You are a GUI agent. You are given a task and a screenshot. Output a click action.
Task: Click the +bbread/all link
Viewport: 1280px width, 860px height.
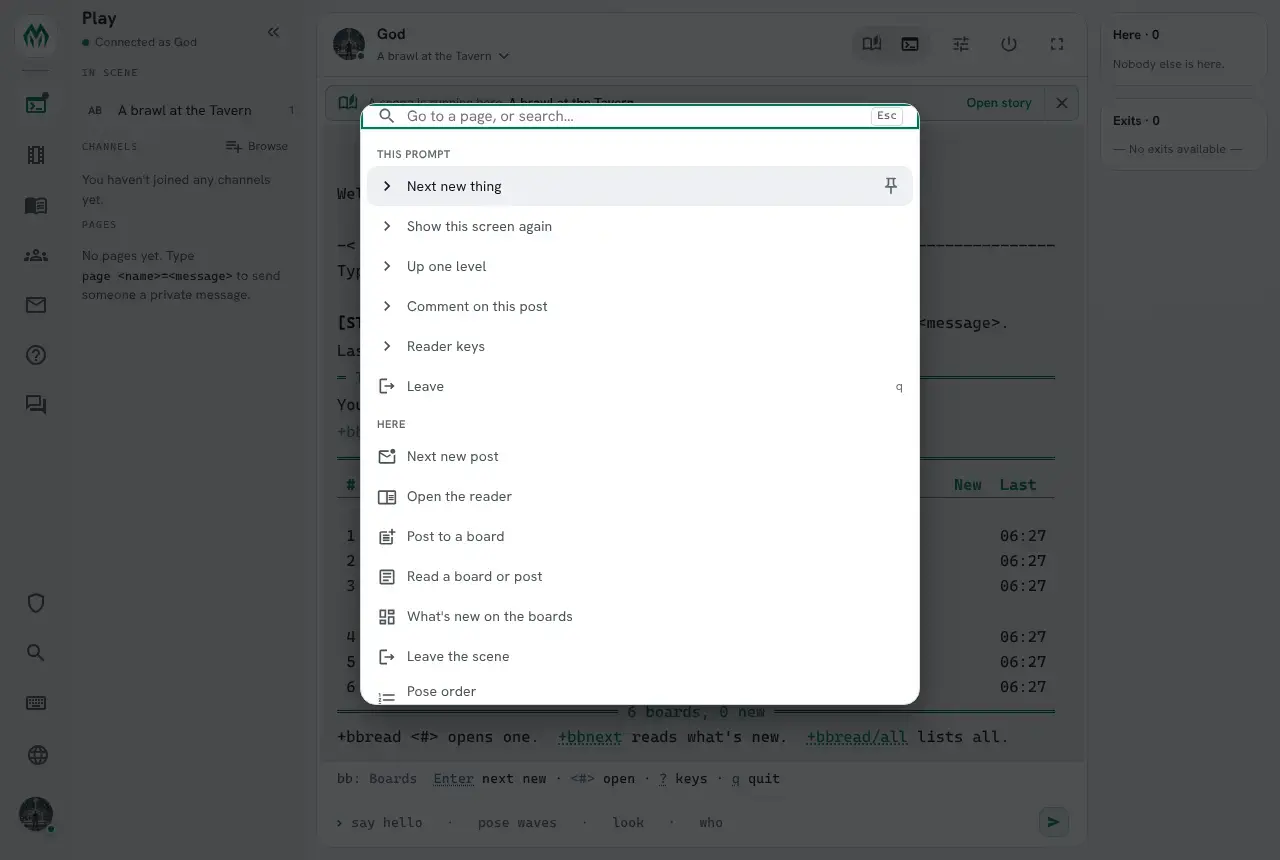857,737
